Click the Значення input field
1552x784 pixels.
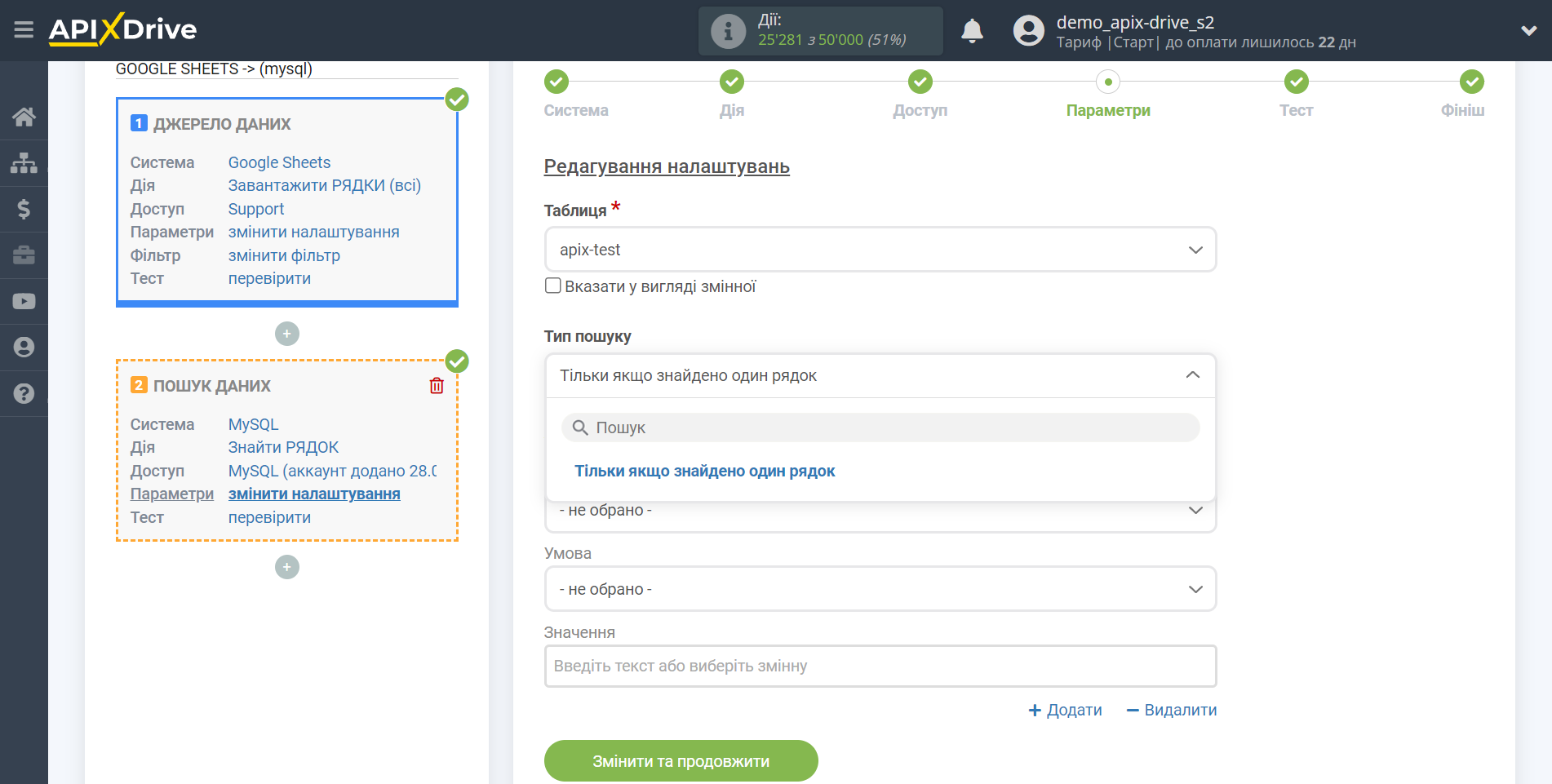pos(880,666)
